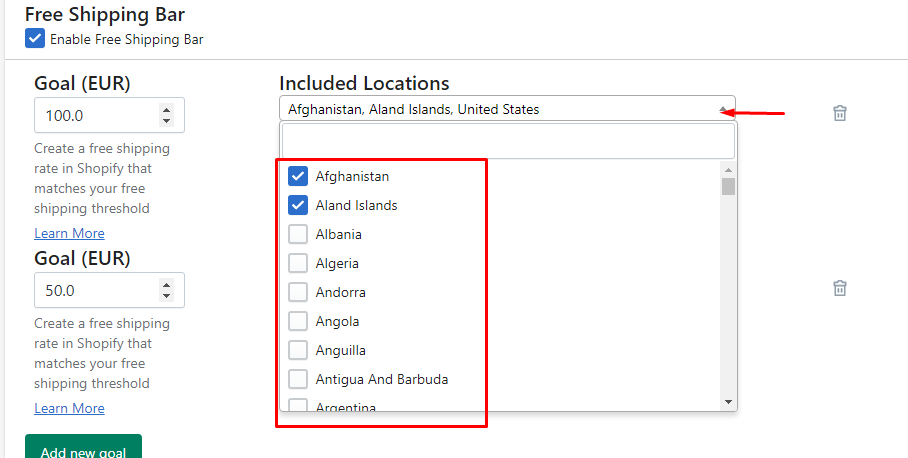Image resolution: width=908 pixels, height=458 pixels.
Task: Uncheck the Afghanistan checkbox
Action: point(298,176)
